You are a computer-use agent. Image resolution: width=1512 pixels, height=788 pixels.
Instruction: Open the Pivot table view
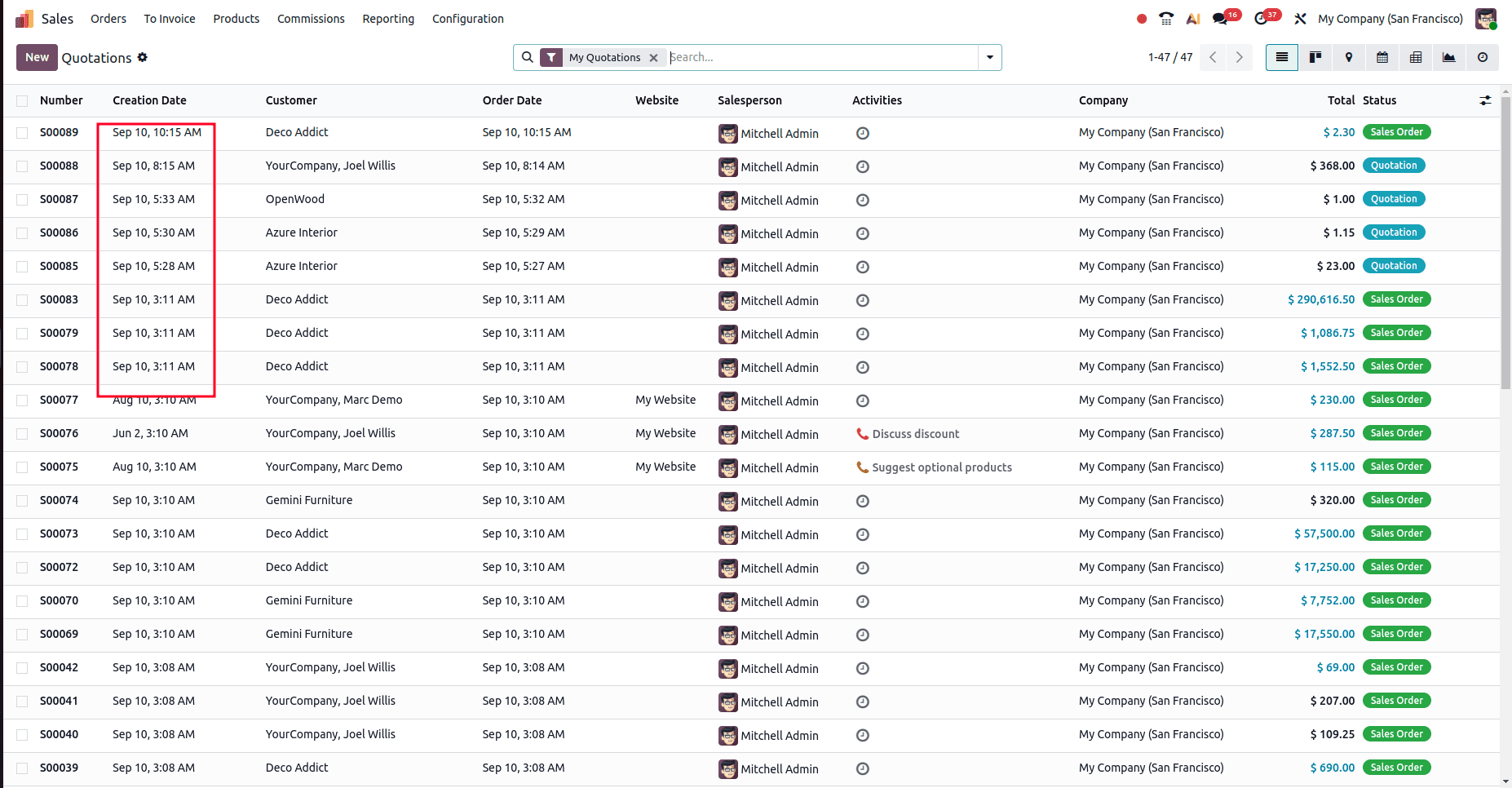tap(1416, 57)
